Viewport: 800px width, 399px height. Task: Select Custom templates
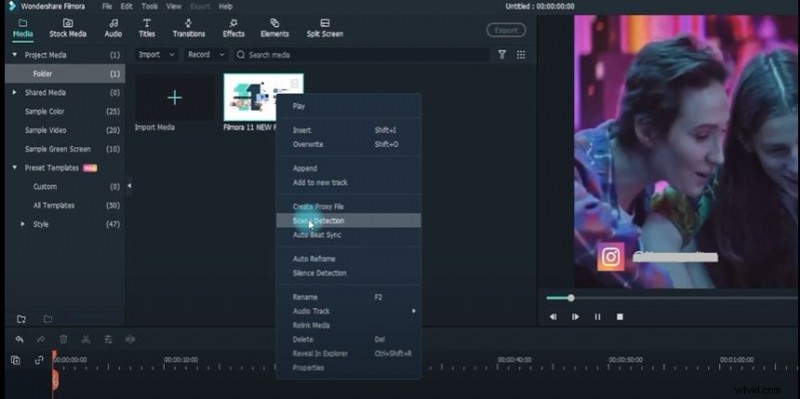(65, 186)
